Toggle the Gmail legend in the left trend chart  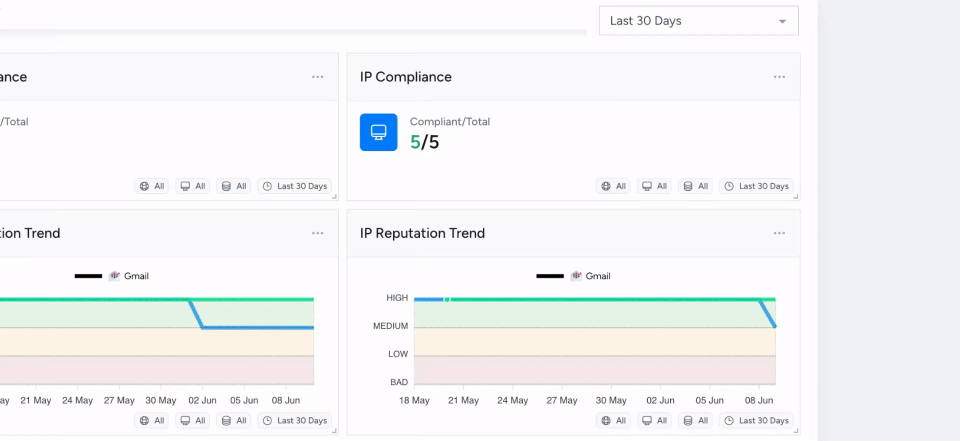coord(129,276)
